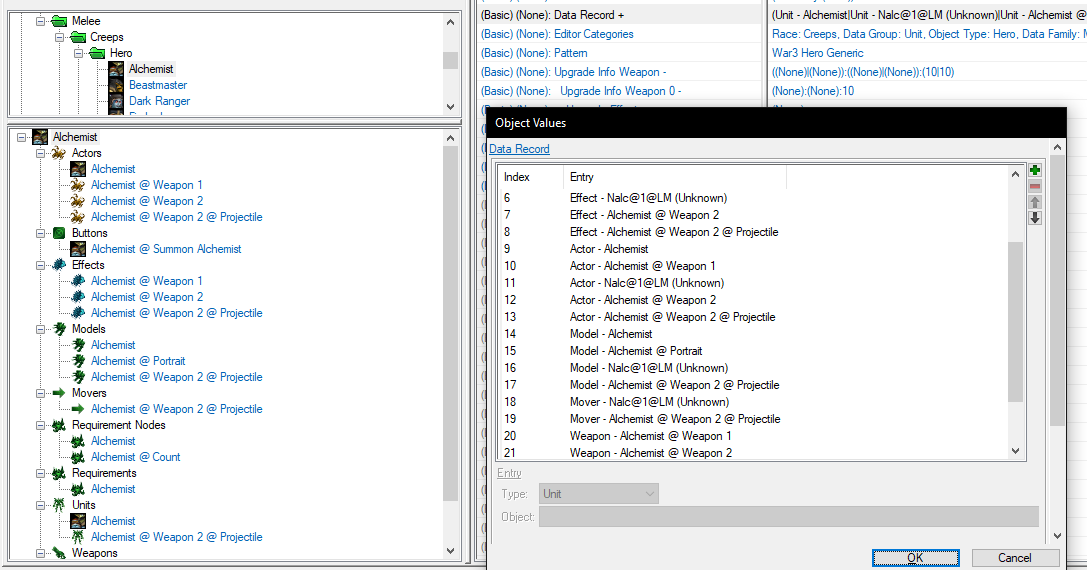Collapse the Models group
Image resolution: width=1087 pixels, height=570 pixels.
point(40,329)
